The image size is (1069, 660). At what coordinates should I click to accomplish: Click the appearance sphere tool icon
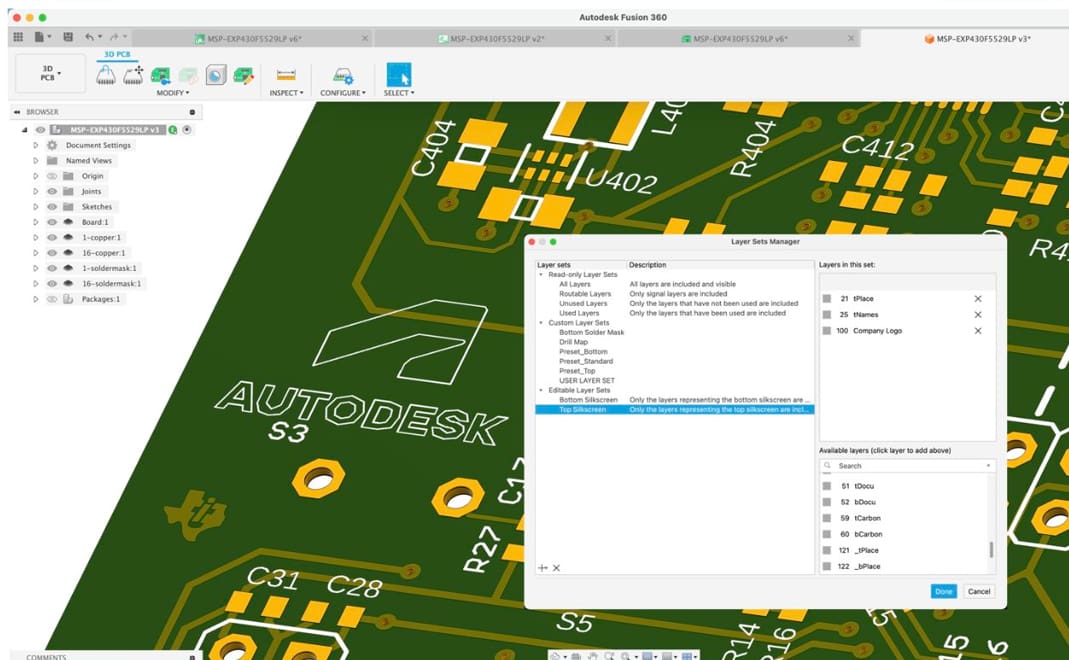(215, 76)
